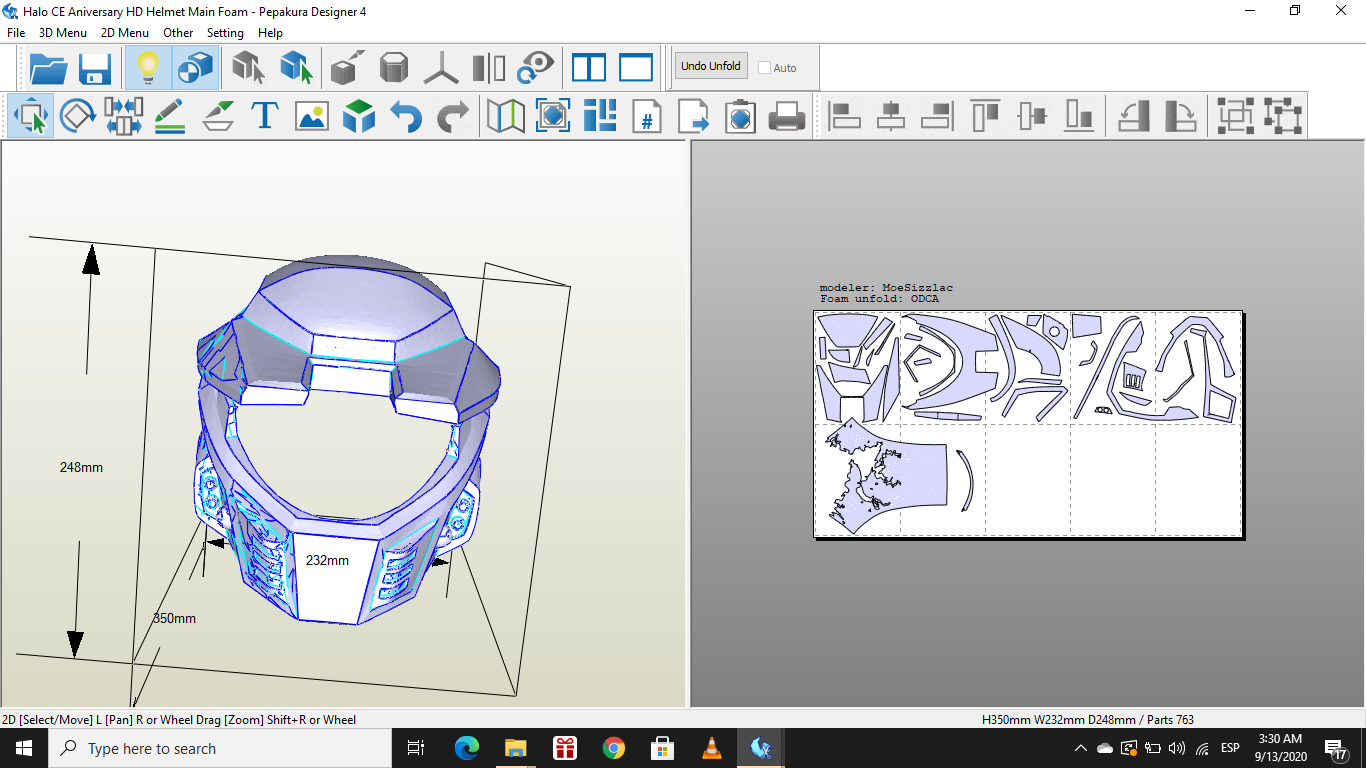Click the gray split panels icon
Image resolution: width=1366 pixels, height=768 pixels.
[x=489, y=68]
